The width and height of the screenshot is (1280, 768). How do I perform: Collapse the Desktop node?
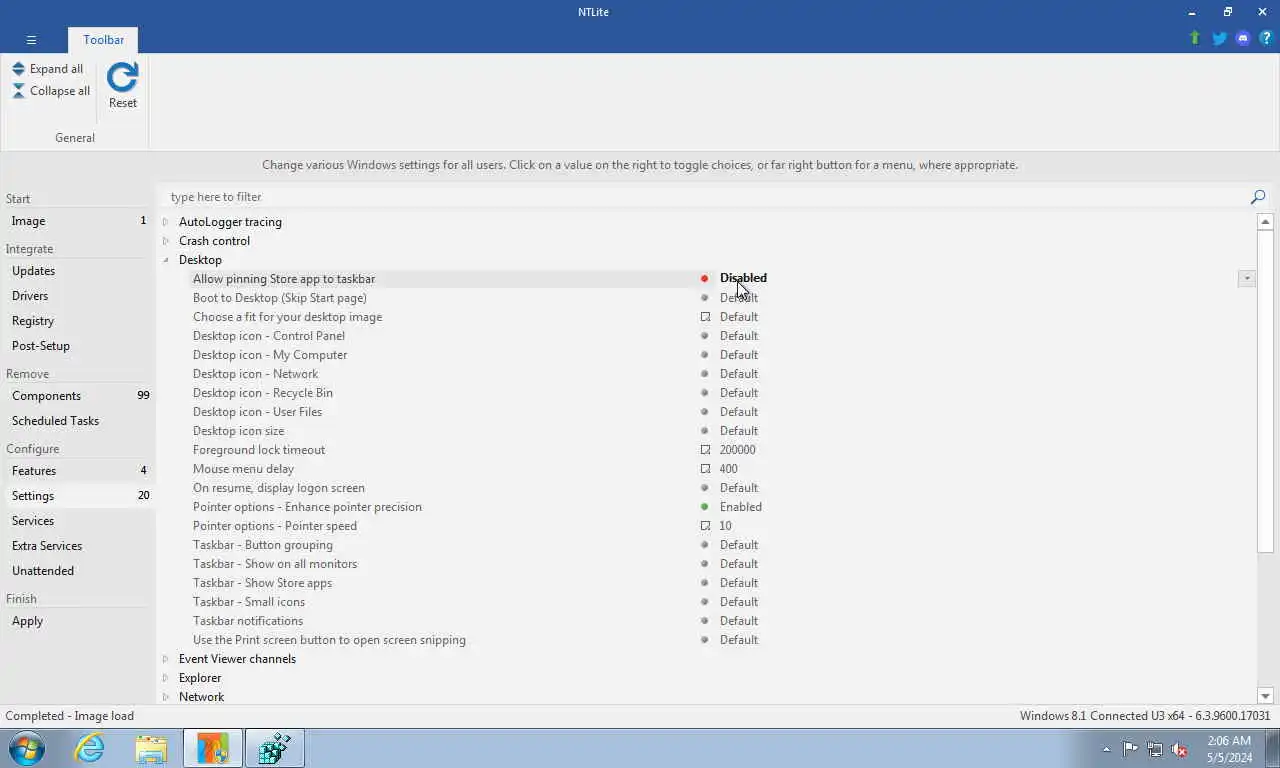click(x=166, y=260)
